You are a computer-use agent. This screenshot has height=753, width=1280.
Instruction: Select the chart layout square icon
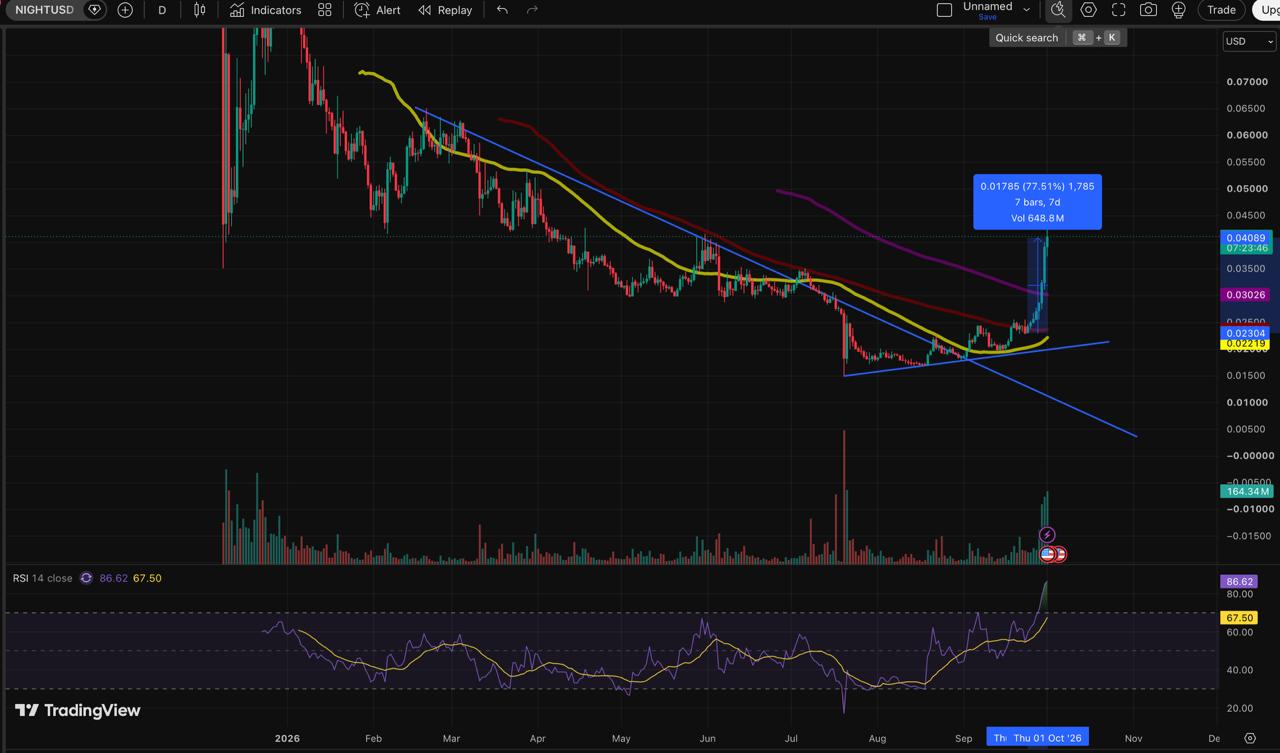point(944,10)
